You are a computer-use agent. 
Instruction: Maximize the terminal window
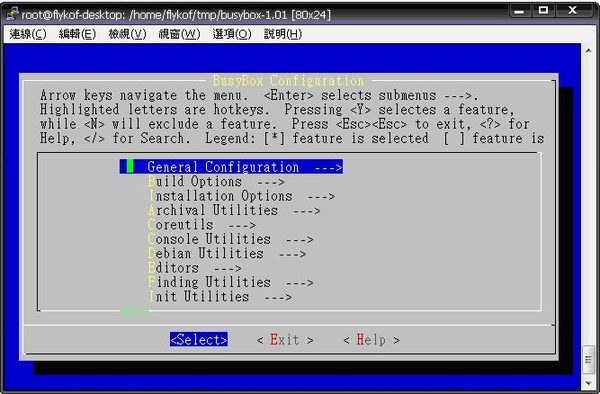tap(543, 11)
